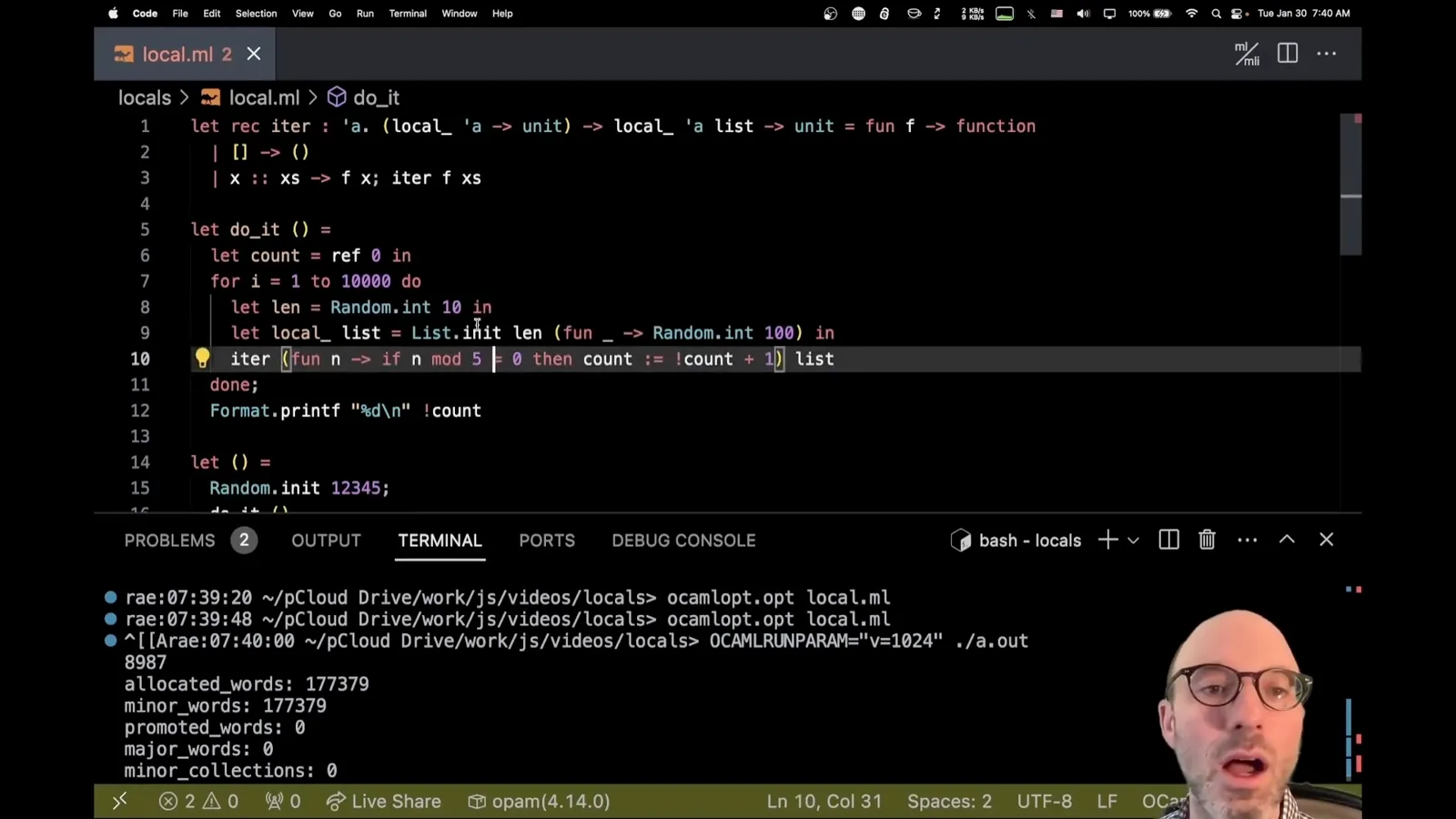Change indentation via Spaces: 2
This screenshot has width=1456, height=819.
(x=949, y=801)
